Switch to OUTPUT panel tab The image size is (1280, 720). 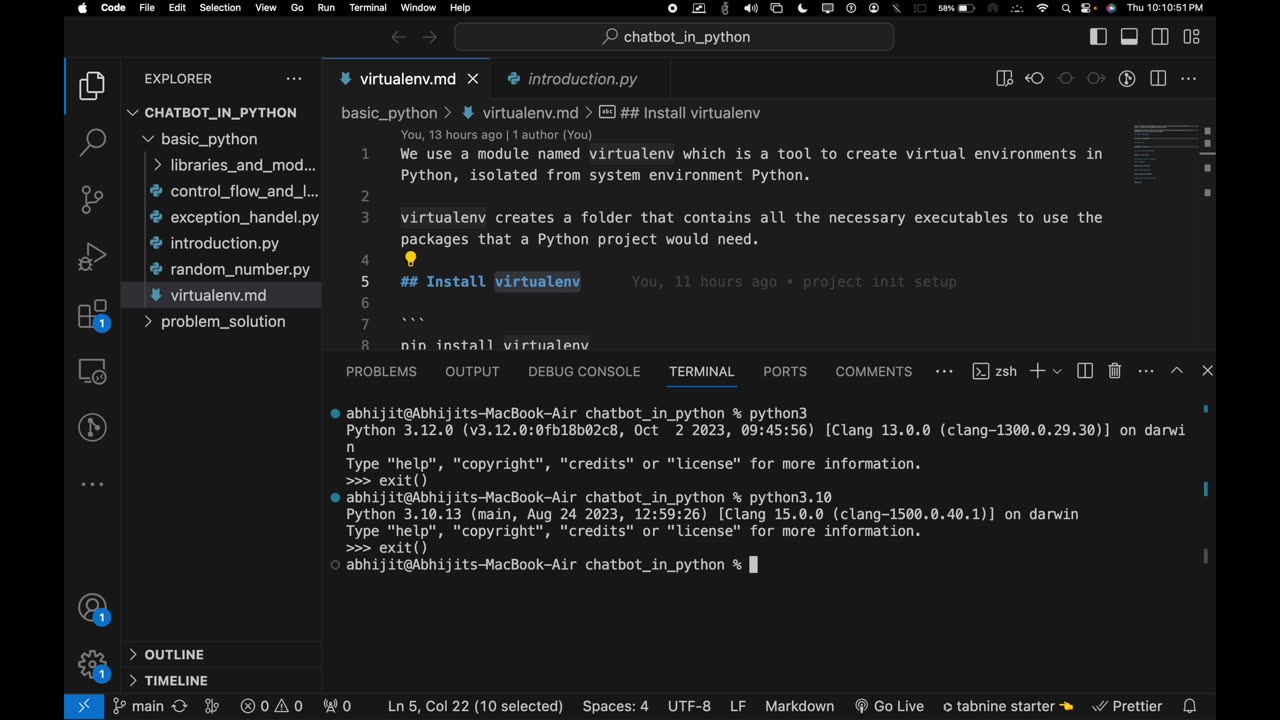pos(472,371)
